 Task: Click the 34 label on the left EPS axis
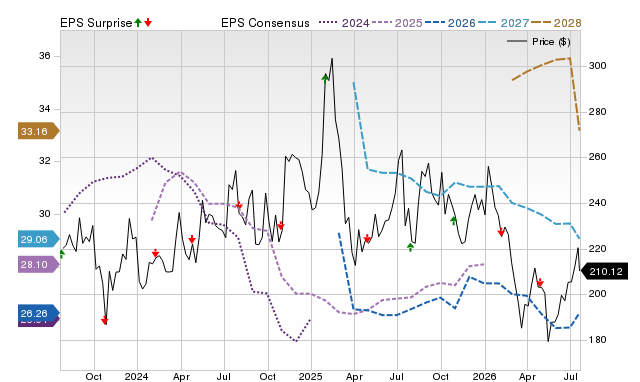coord(44,109)
